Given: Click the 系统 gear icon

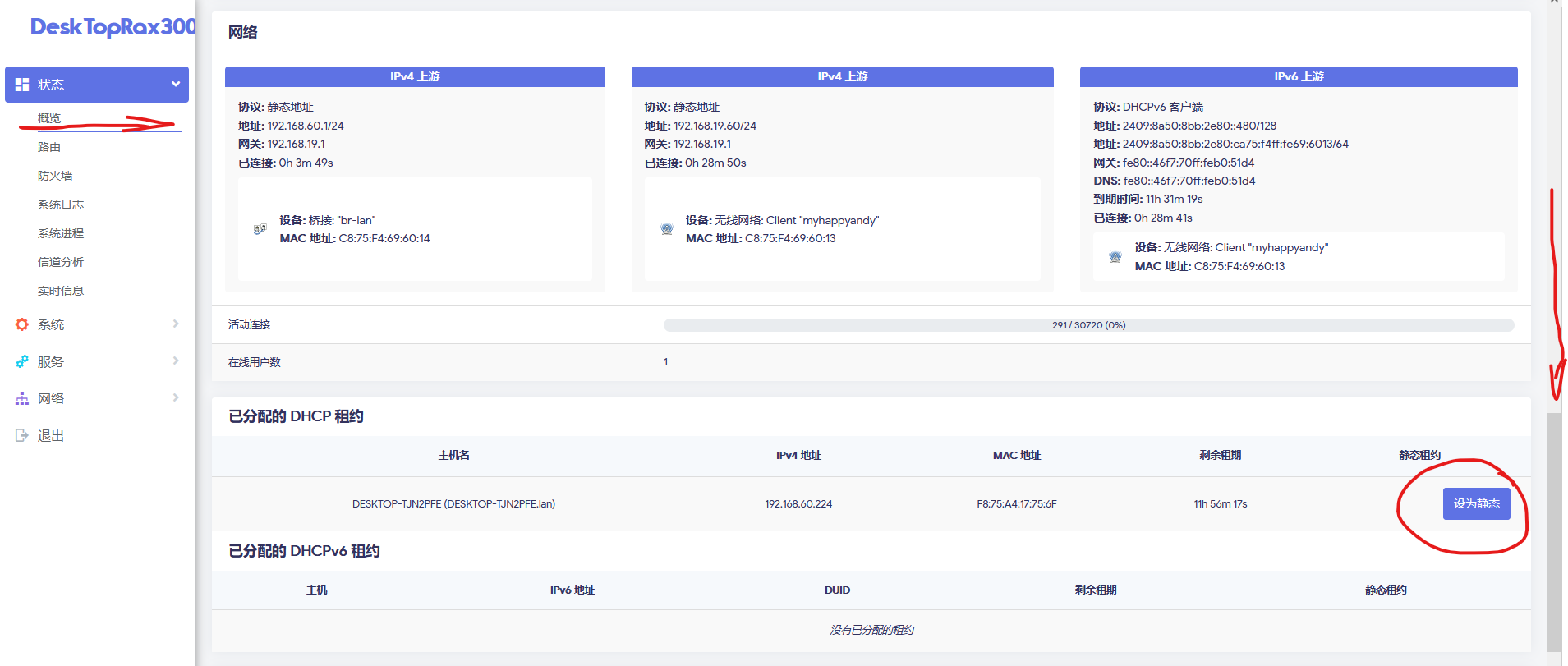Looking at the screenshot, I should pos(22,324).
